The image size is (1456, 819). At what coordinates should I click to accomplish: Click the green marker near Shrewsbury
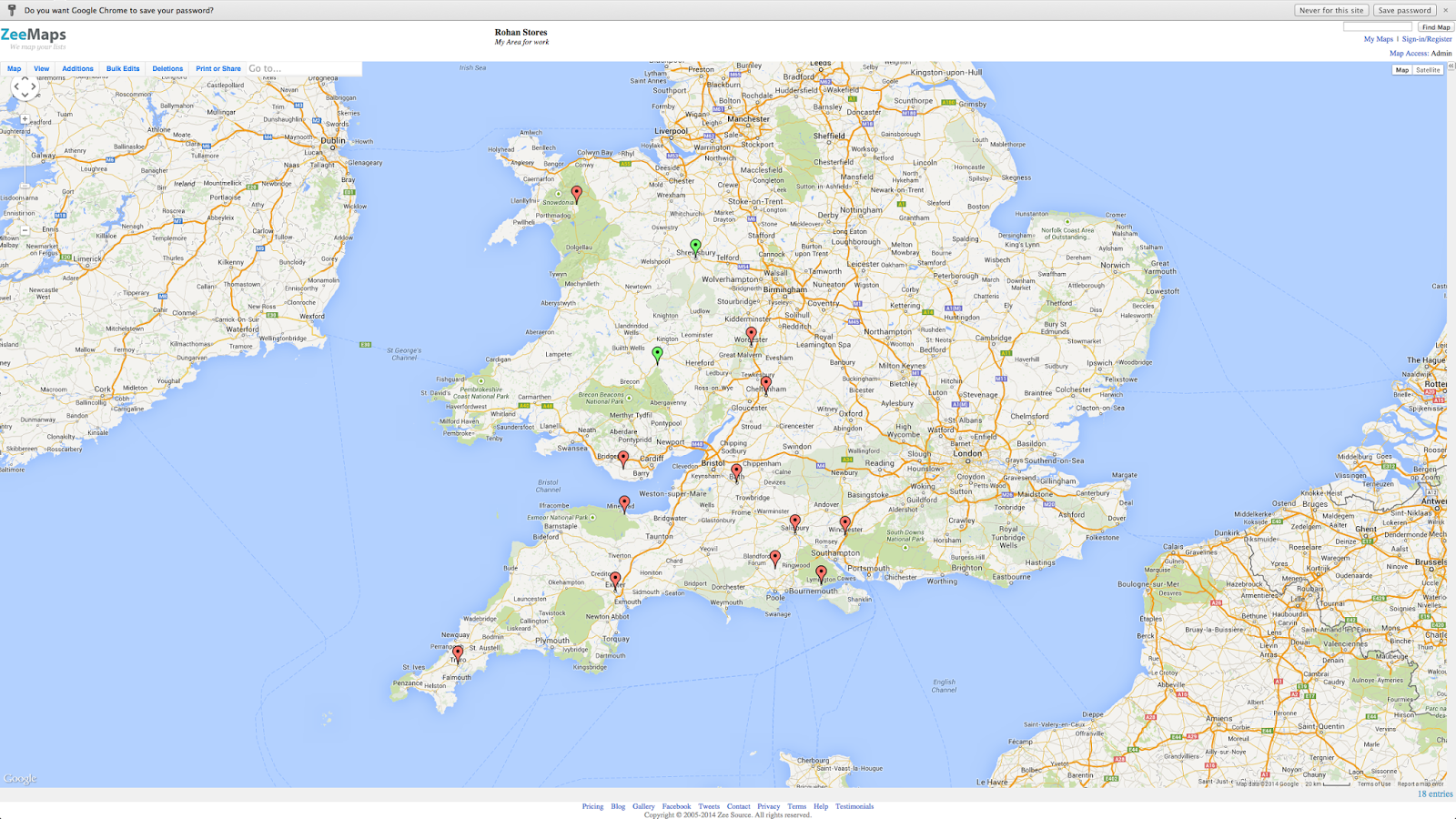coord(695,247)
